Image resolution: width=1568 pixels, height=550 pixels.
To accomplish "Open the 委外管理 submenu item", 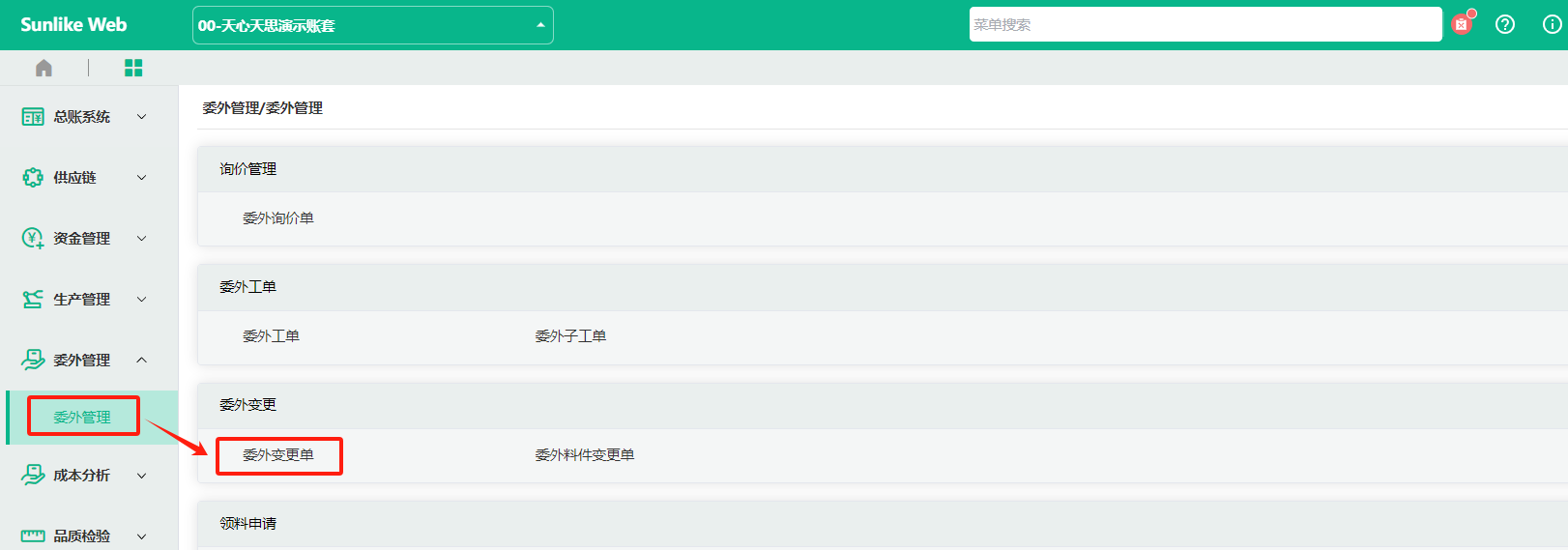I will 82,418.
